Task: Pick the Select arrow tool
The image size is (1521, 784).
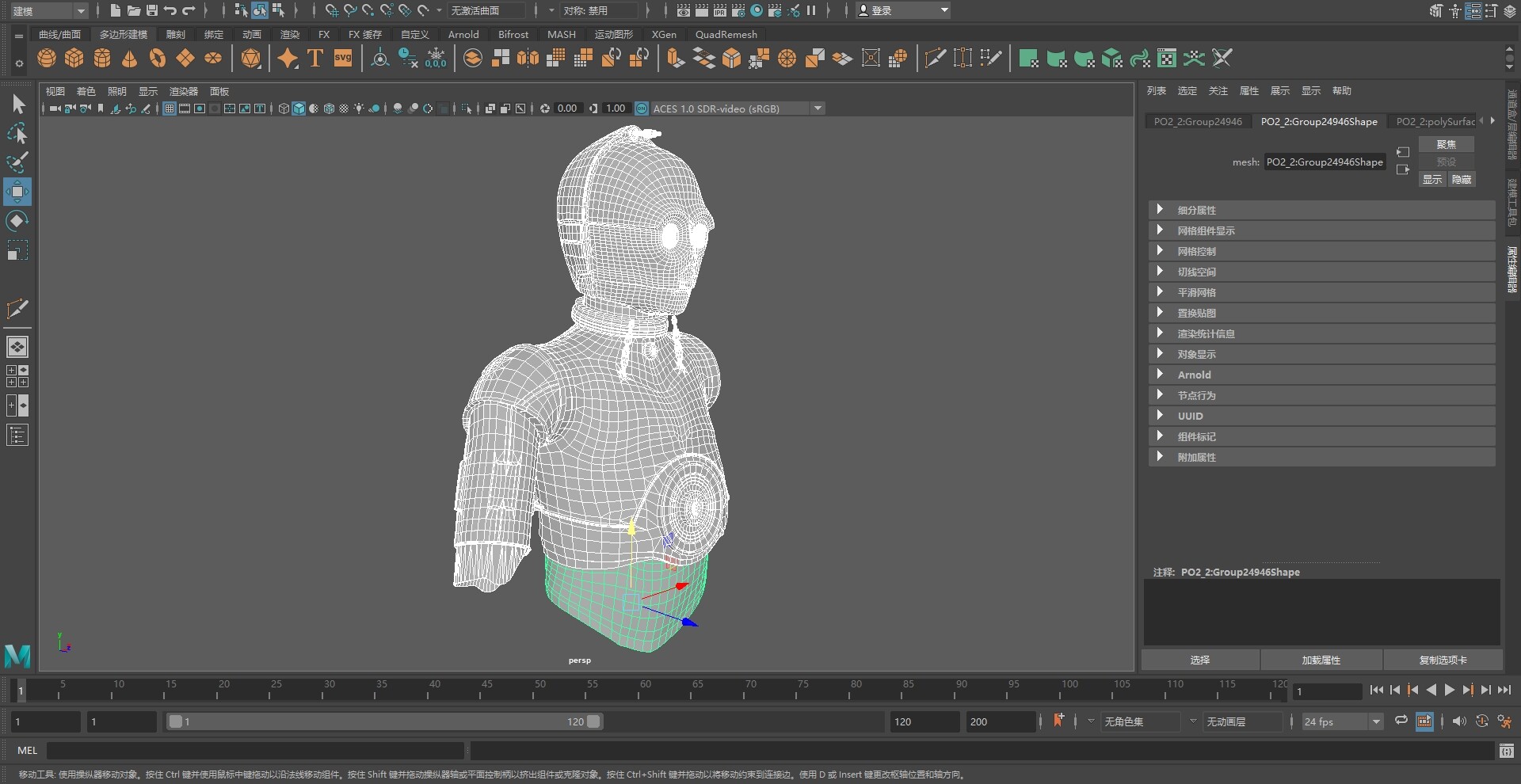Action: pos(18,104)
